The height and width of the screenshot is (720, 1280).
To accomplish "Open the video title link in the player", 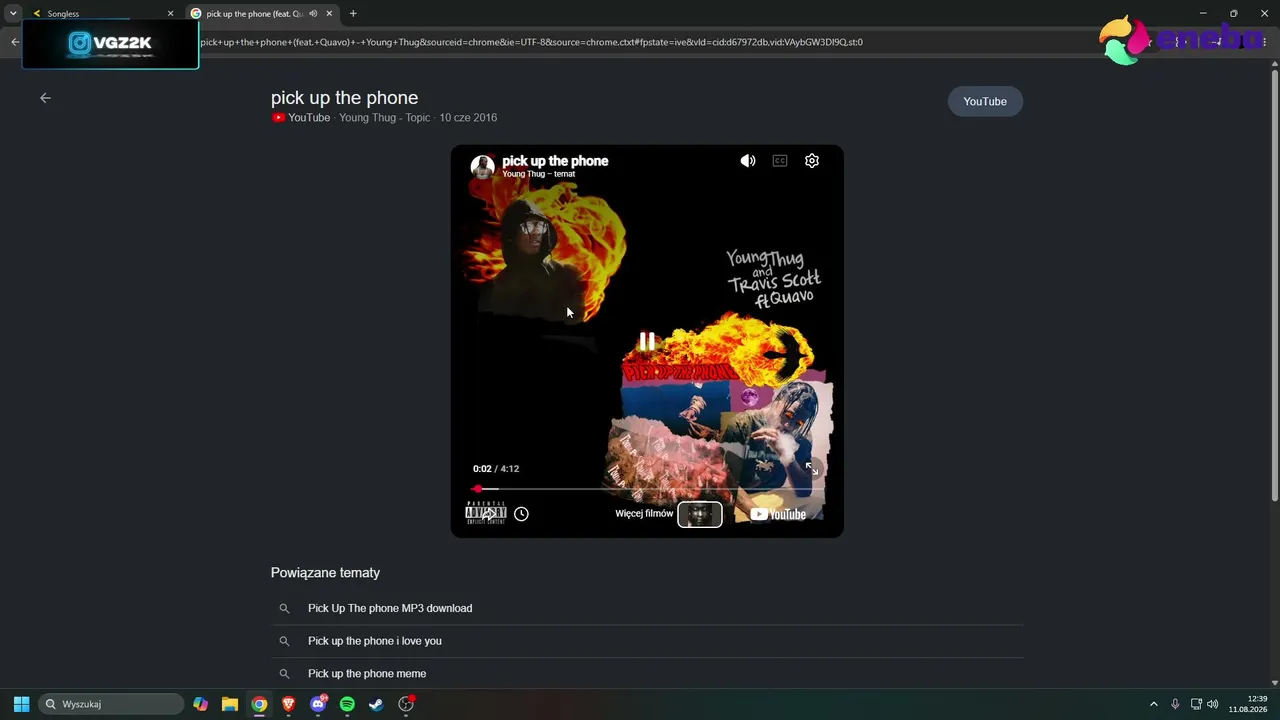I will click(555, 160).
